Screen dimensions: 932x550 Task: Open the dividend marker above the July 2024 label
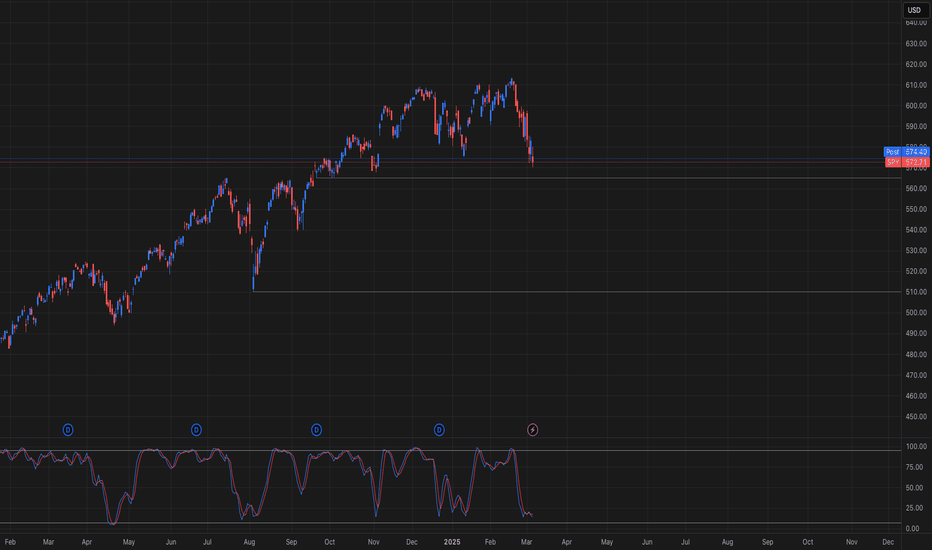[196, 430]
